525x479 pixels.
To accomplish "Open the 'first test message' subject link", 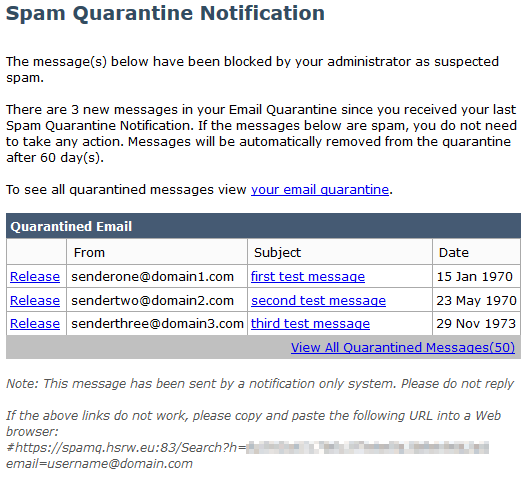I will pos(308,276).
